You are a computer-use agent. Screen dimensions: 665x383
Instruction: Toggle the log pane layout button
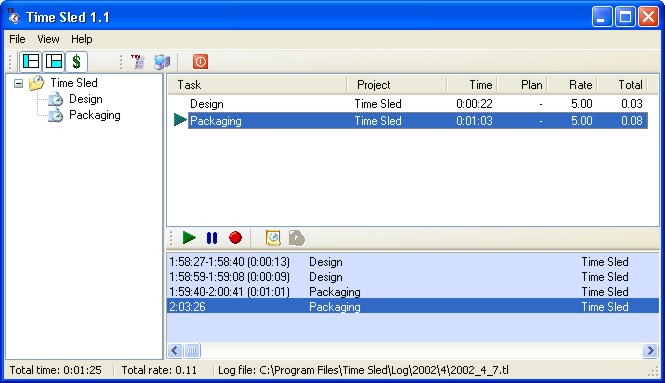pyautogui.click(x=54, y=62)
